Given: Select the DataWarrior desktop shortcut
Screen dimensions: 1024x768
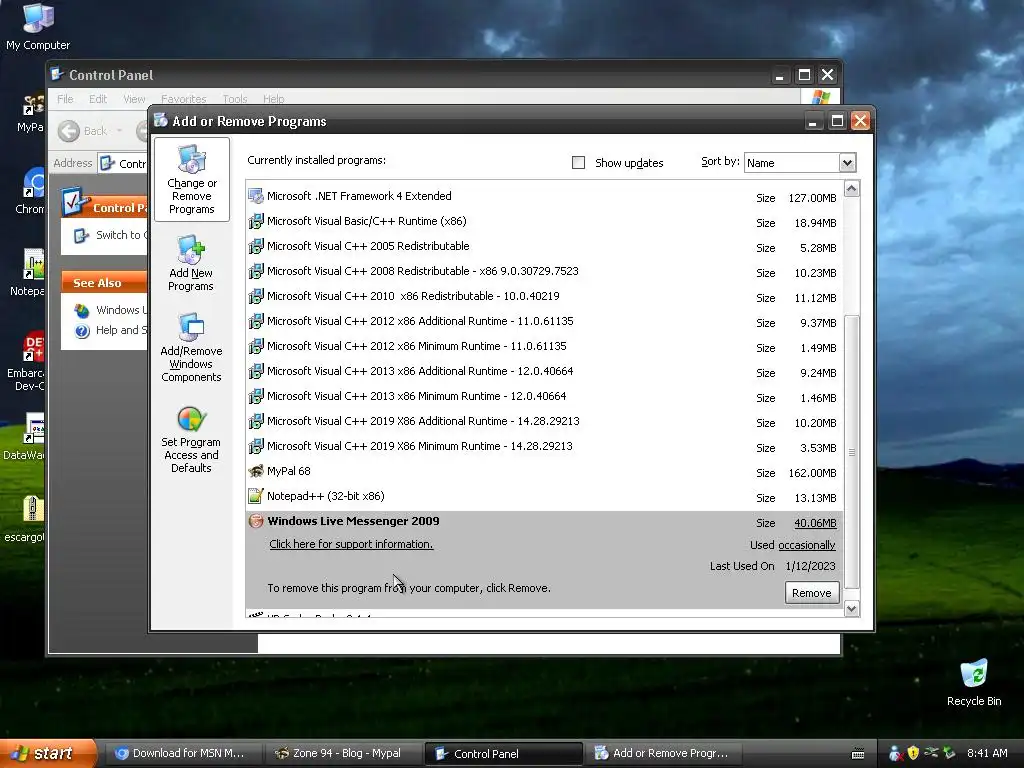Looking at the screenshot, I should click(26, 436).
